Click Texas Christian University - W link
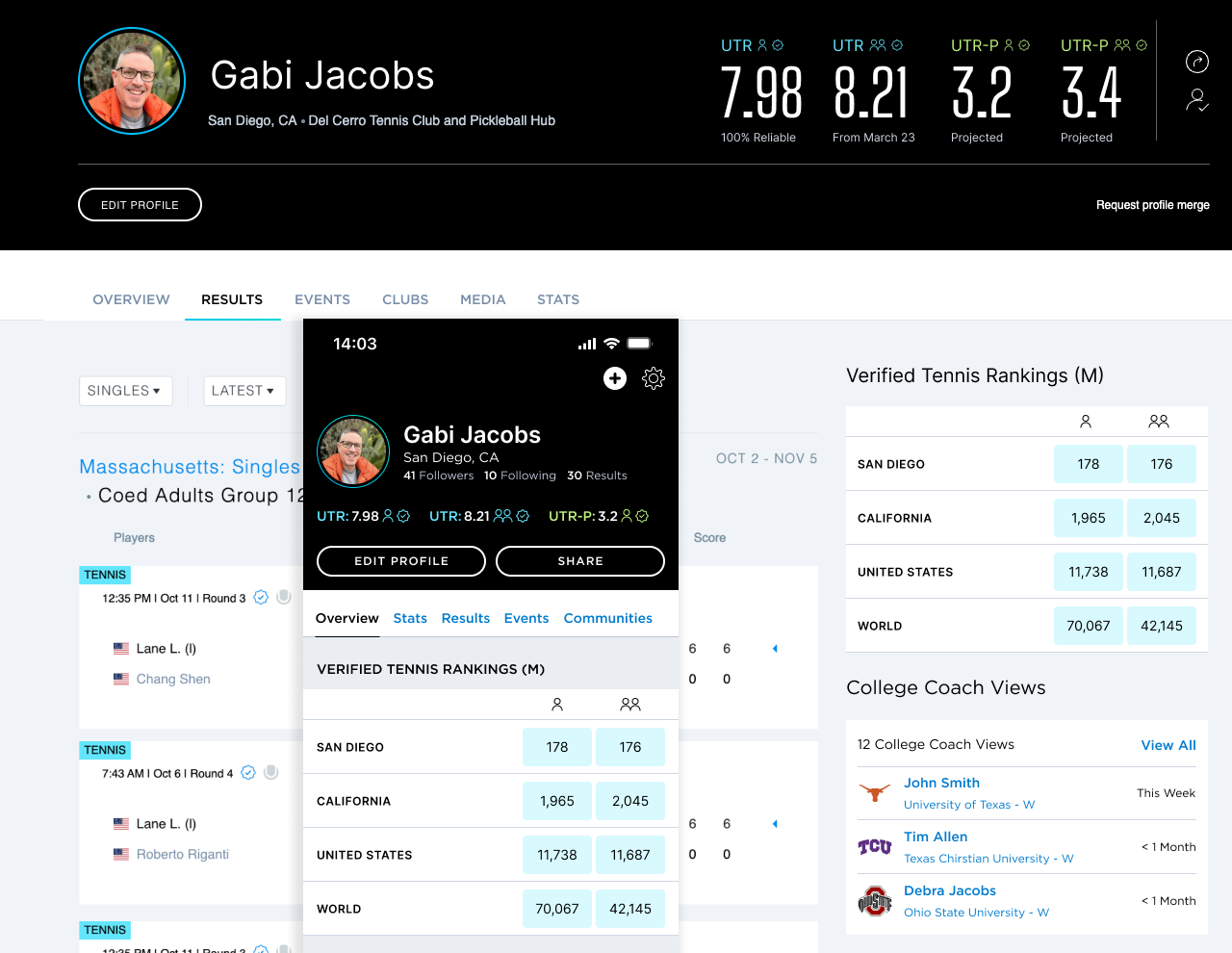Viewport: 1232px width, 953px height. pyautogui.click(x=988, y=859)
